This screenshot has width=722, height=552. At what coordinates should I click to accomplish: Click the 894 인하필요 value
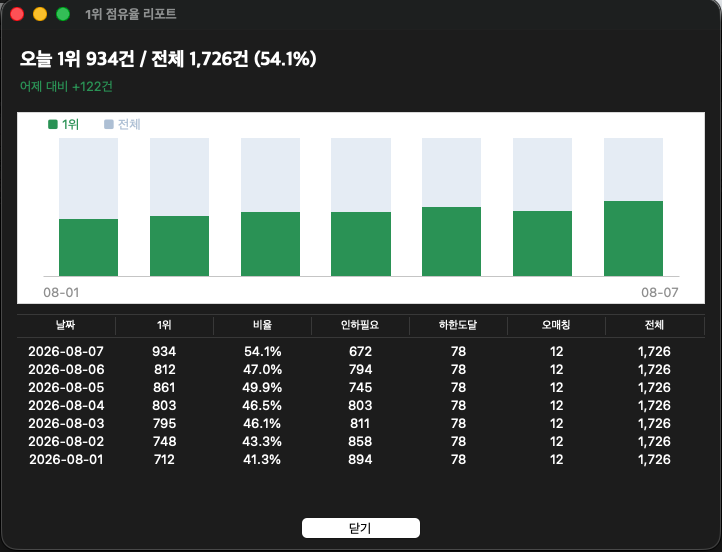pos(360,459)
